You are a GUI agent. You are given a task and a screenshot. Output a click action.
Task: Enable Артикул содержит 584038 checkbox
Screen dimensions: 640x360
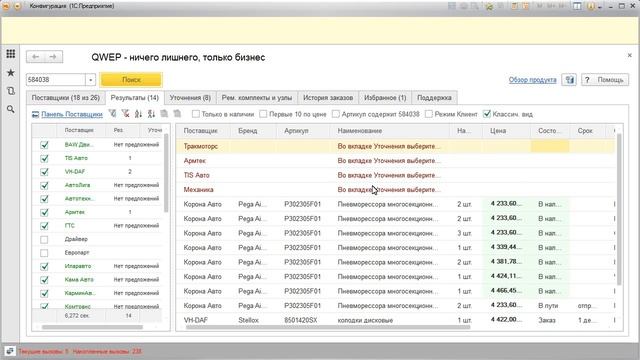(336, 114)
